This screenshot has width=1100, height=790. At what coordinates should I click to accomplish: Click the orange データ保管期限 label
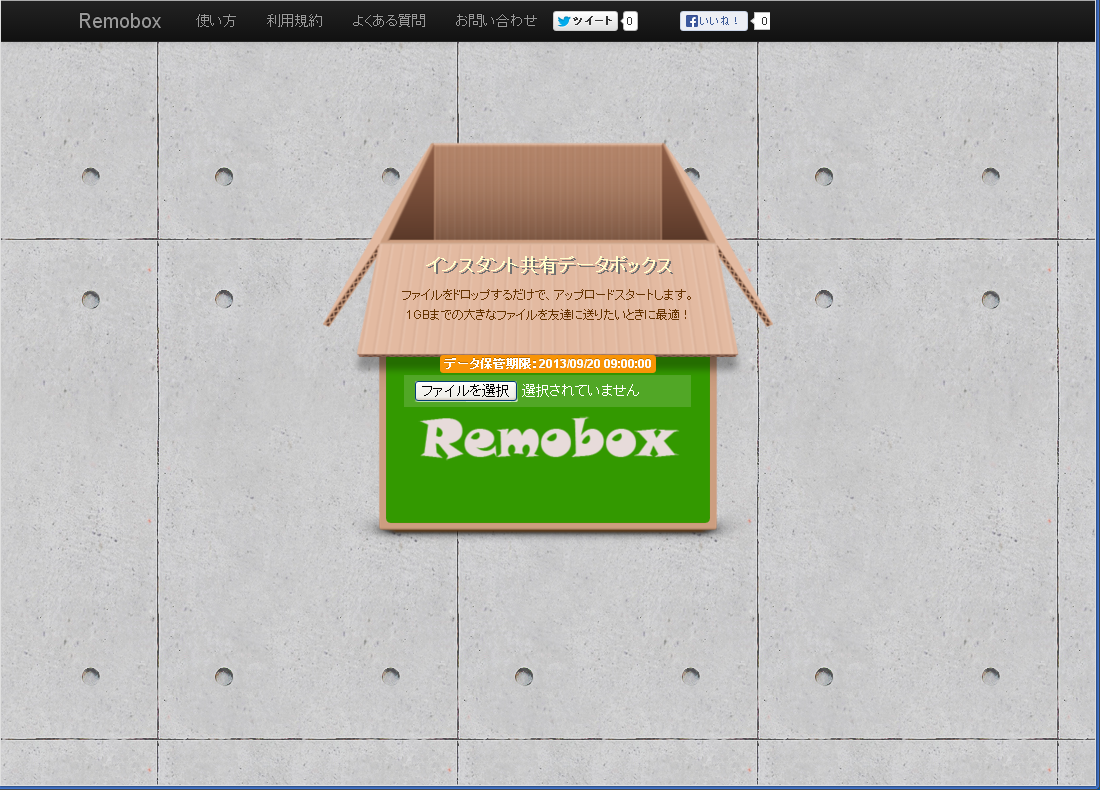[x=548, y=364]
